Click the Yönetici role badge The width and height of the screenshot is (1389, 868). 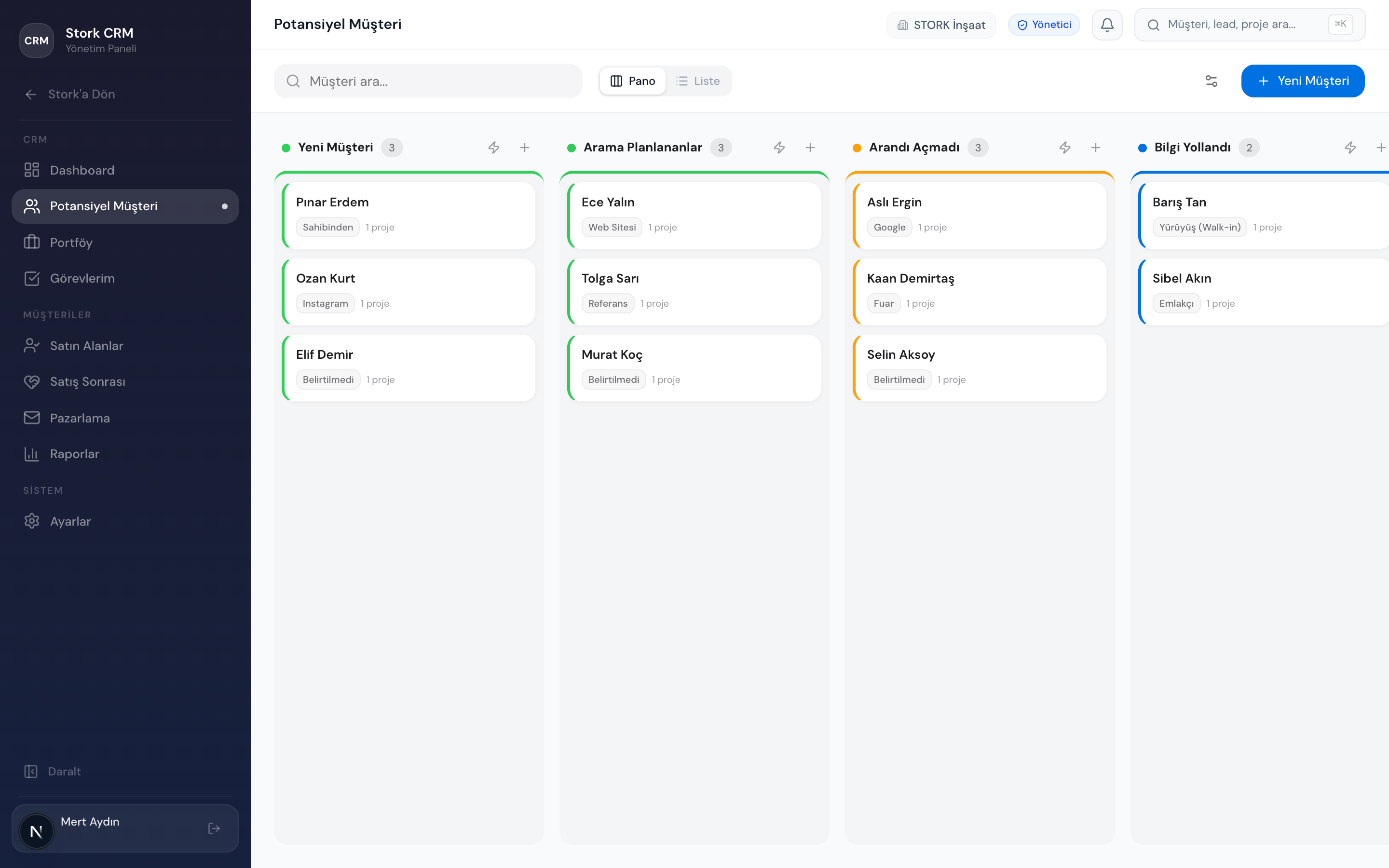coord(1044,25)
